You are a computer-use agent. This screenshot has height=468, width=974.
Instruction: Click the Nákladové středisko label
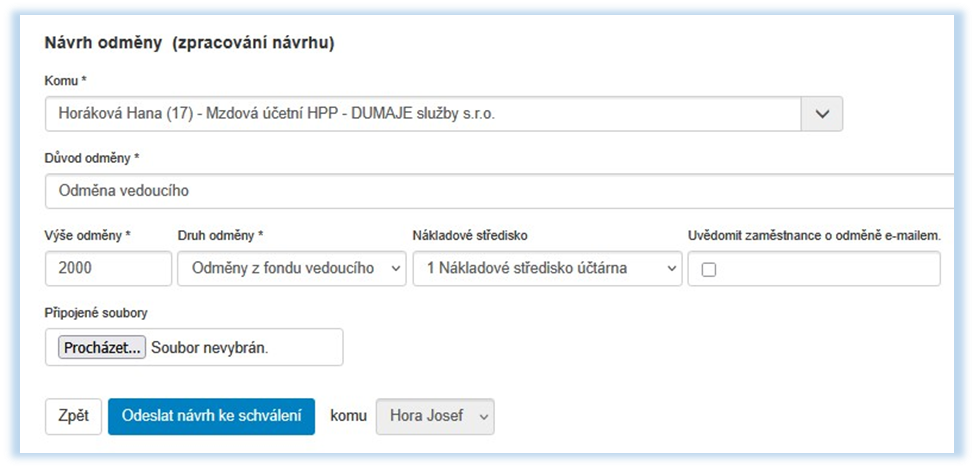(x=469, y=235)
